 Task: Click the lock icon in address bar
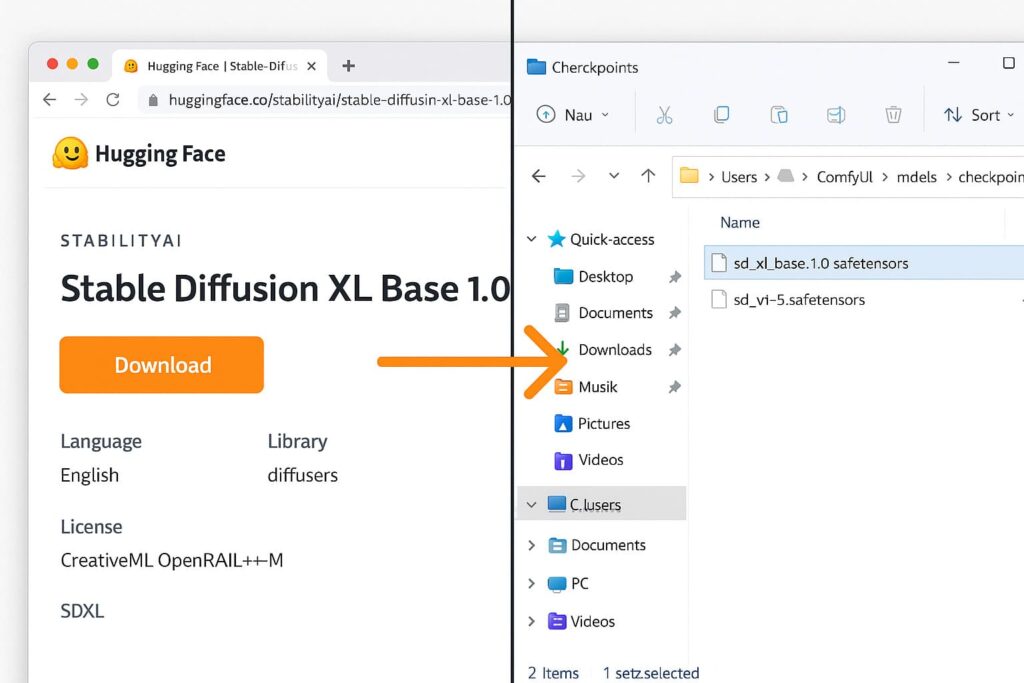pyautogui.click(x=153, y=100)
